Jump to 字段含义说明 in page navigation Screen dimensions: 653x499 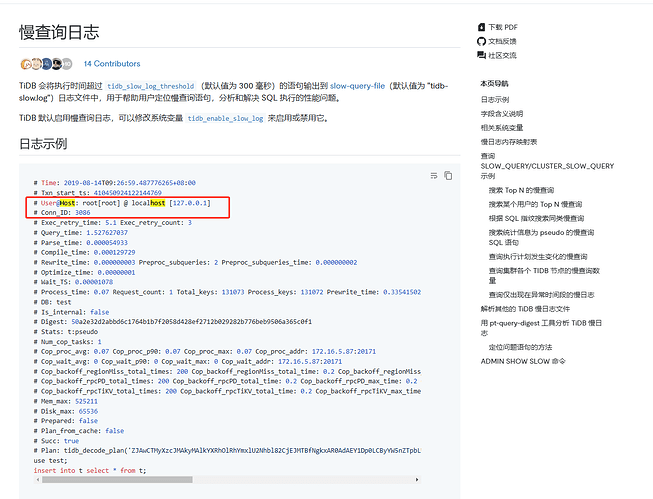[502, 114]
